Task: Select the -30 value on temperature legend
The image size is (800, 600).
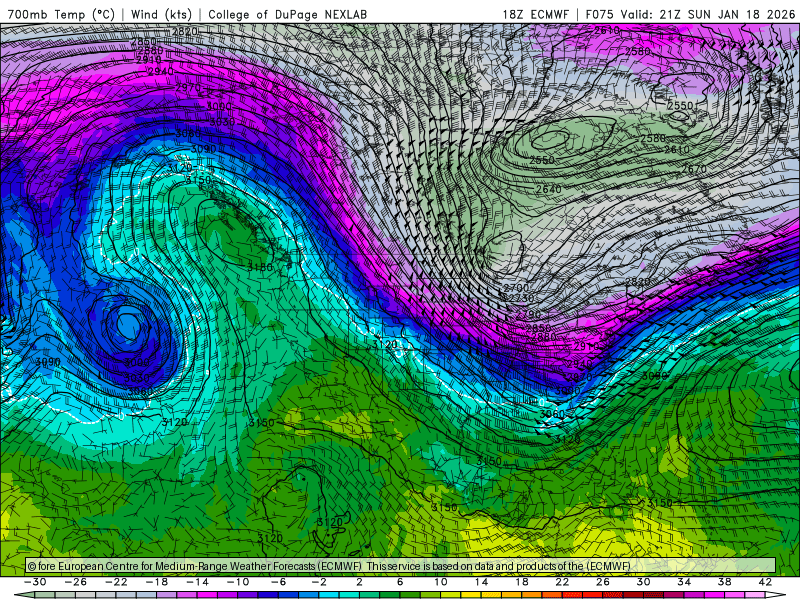Action: tap(35, 582)
